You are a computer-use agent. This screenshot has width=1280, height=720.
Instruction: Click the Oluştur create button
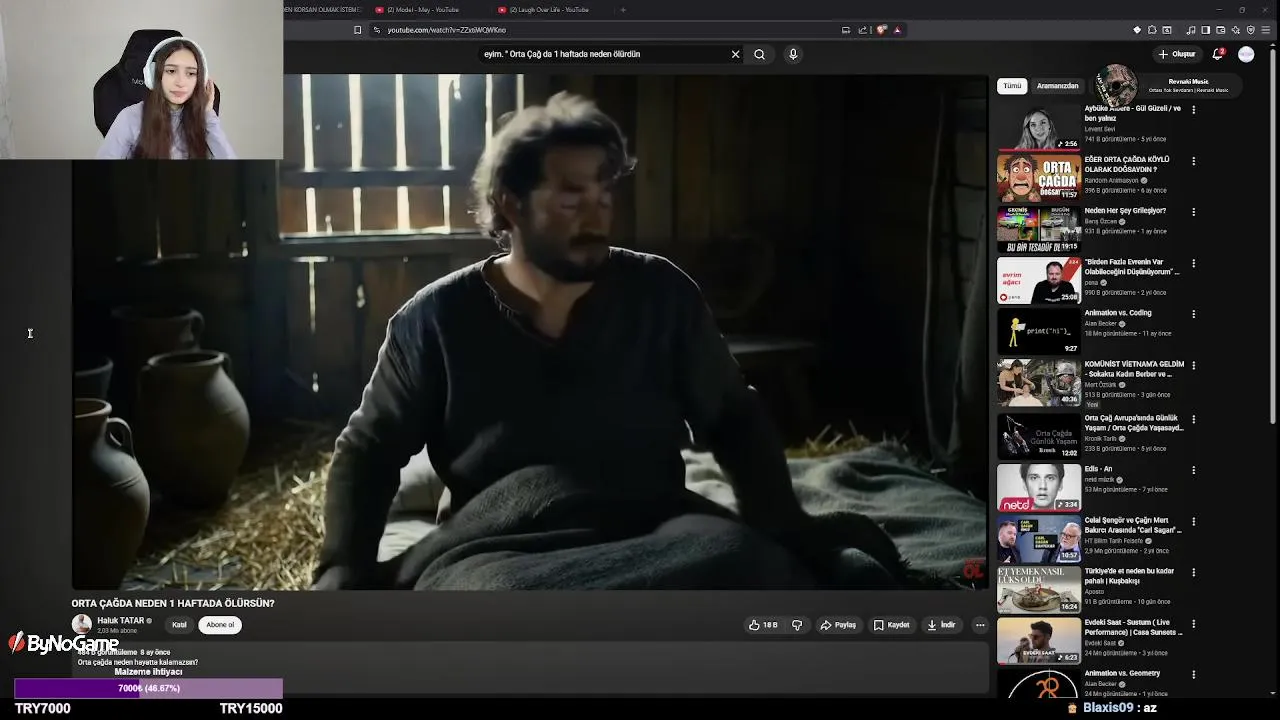[x=1177, y=54]
